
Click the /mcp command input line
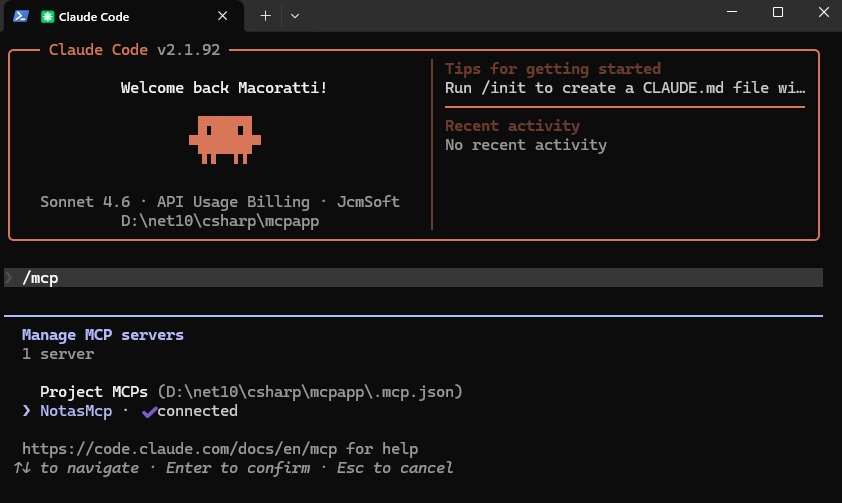[413, 278]
